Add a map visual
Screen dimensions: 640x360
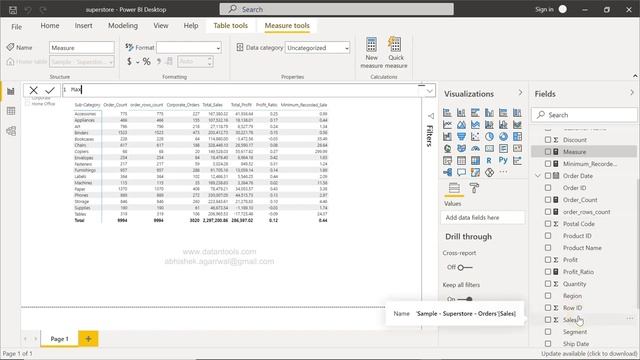point(447,149)
